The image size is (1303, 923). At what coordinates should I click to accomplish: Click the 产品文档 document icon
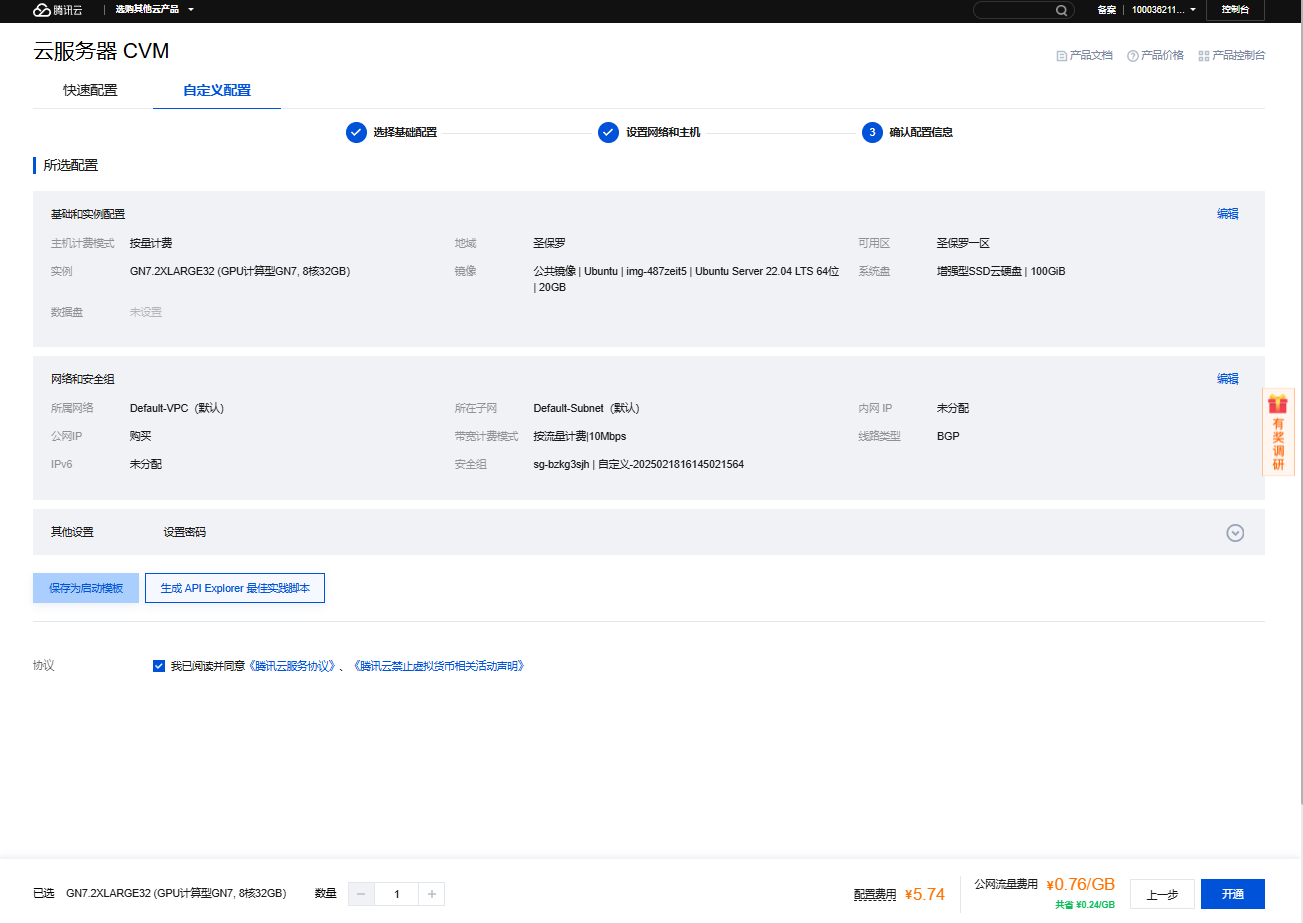coord(1062,56)
